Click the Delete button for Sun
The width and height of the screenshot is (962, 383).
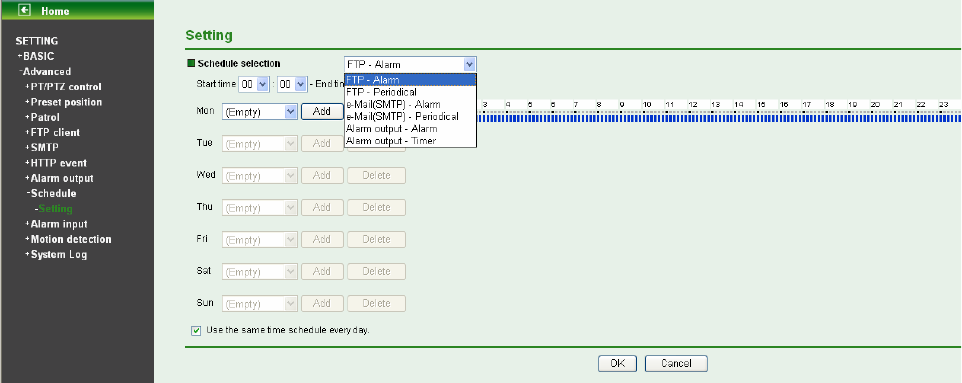376,303
